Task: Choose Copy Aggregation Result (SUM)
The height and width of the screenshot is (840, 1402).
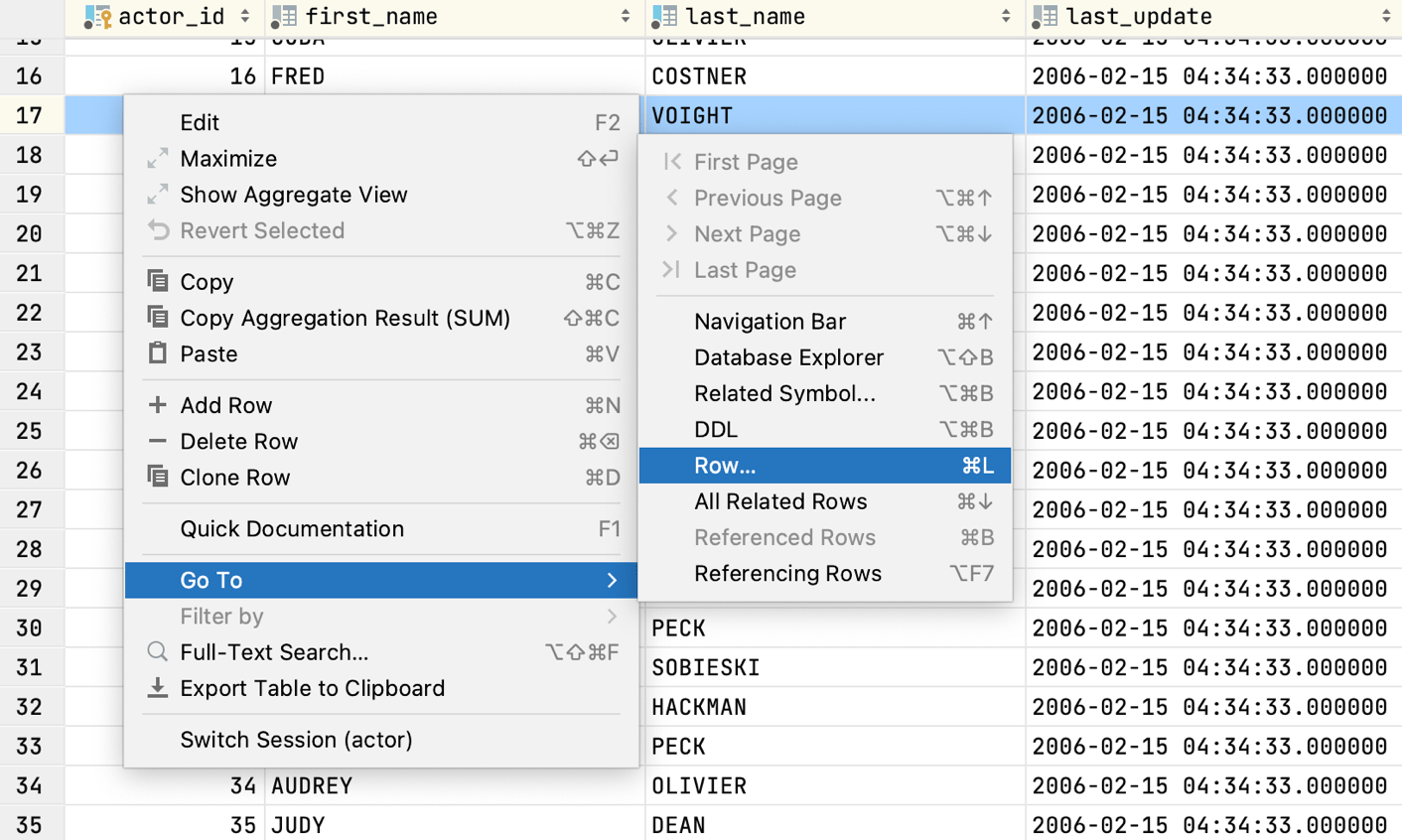Action: pos(381,318)
